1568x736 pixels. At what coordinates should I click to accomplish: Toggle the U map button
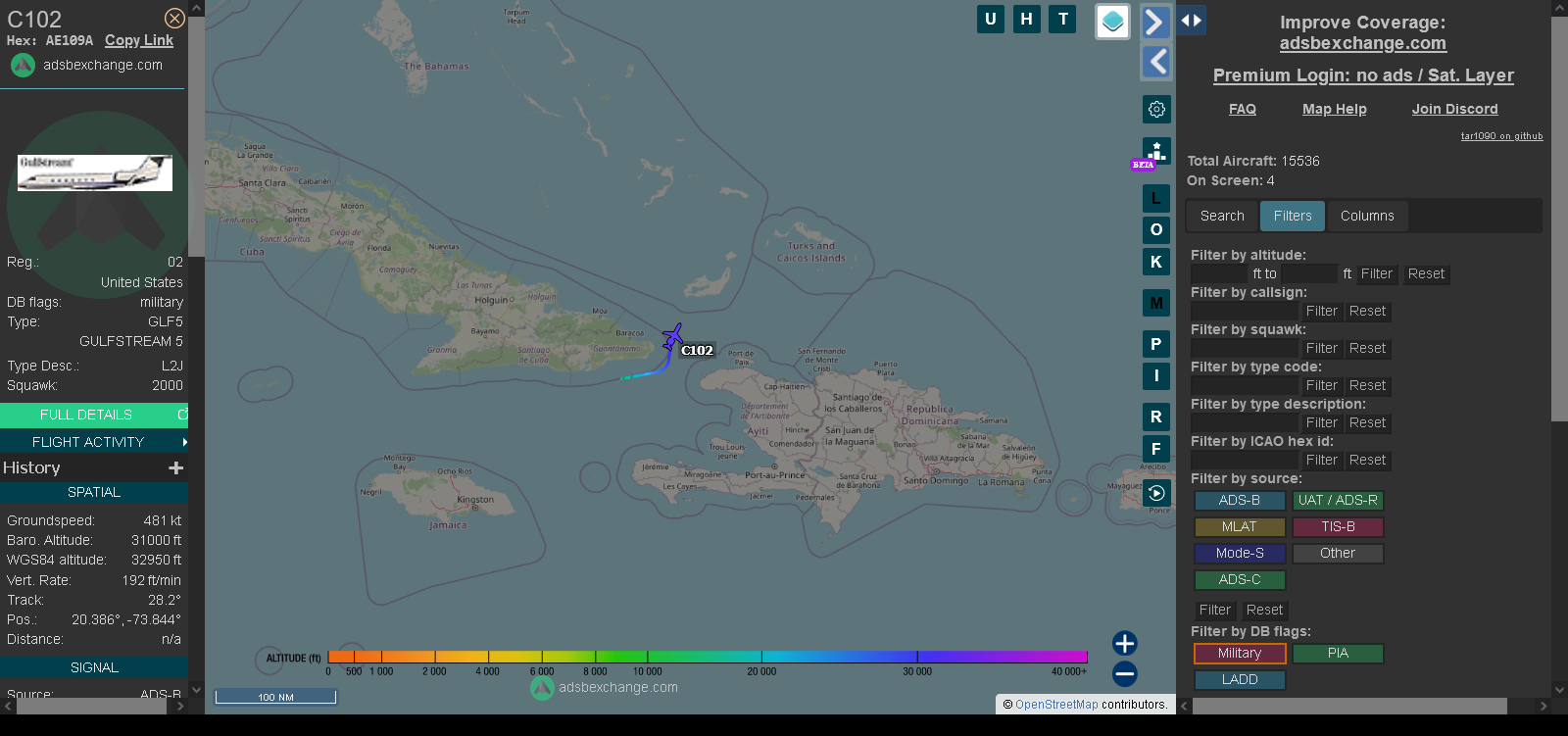tap(991, 19)
